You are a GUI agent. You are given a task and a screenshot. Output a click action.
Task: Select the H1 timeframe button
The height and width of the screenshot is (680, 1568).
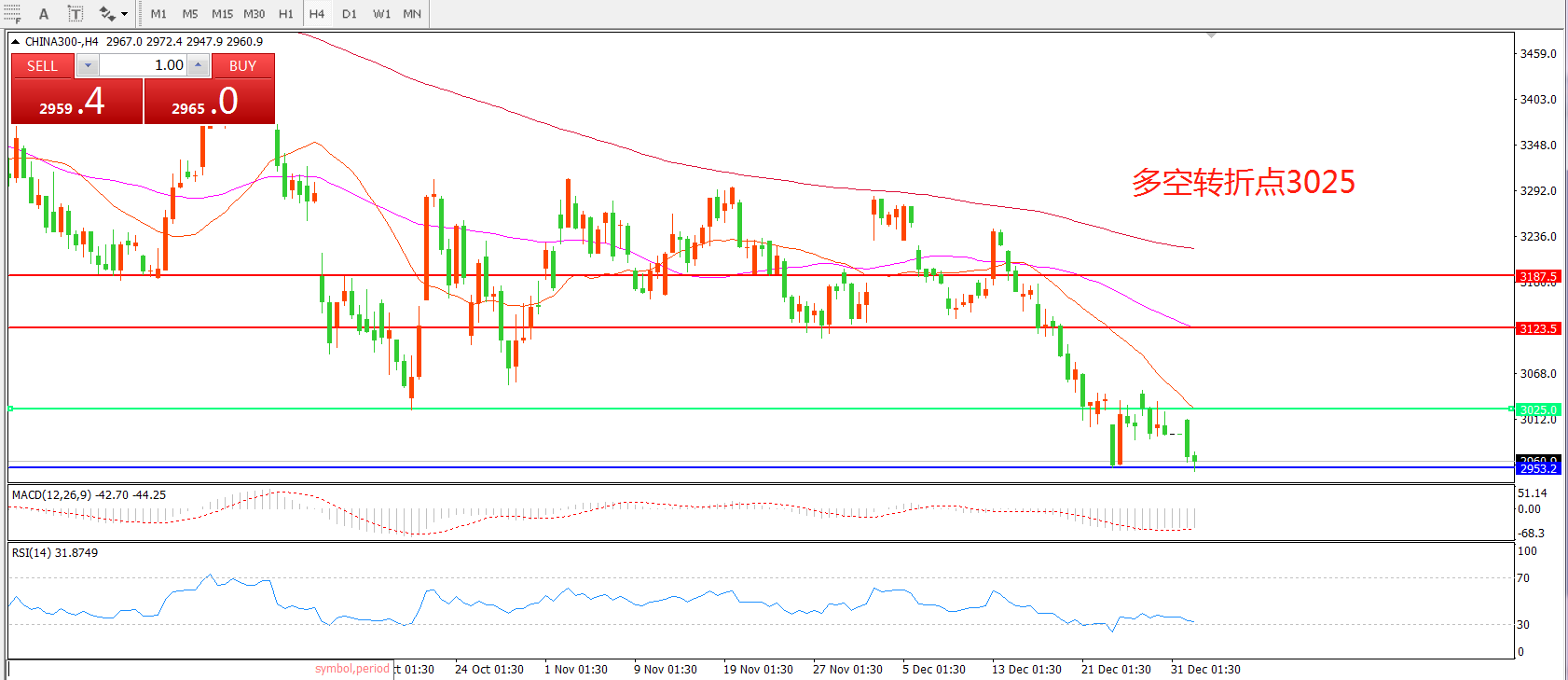tap(285, 14)
